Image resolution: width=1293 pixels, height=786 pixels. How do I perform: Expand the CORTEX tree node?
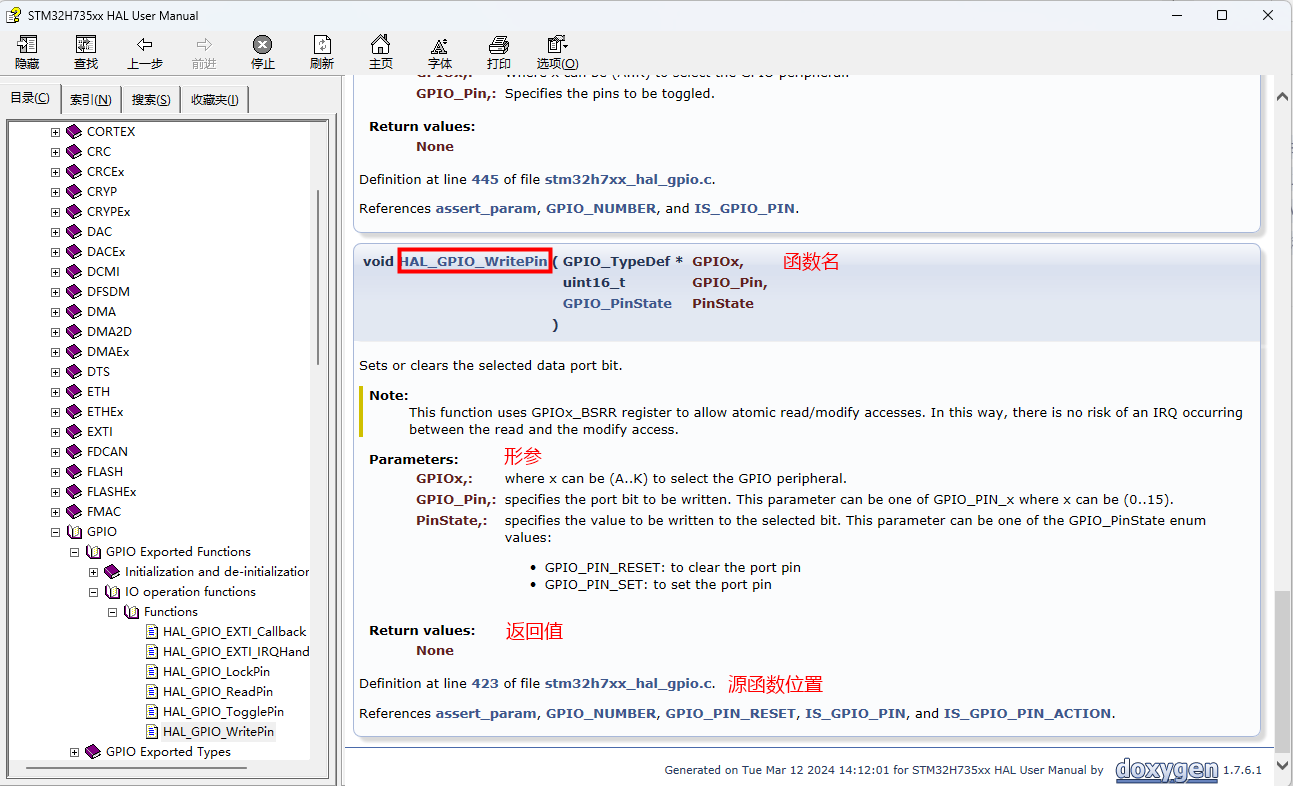(55, 132)
